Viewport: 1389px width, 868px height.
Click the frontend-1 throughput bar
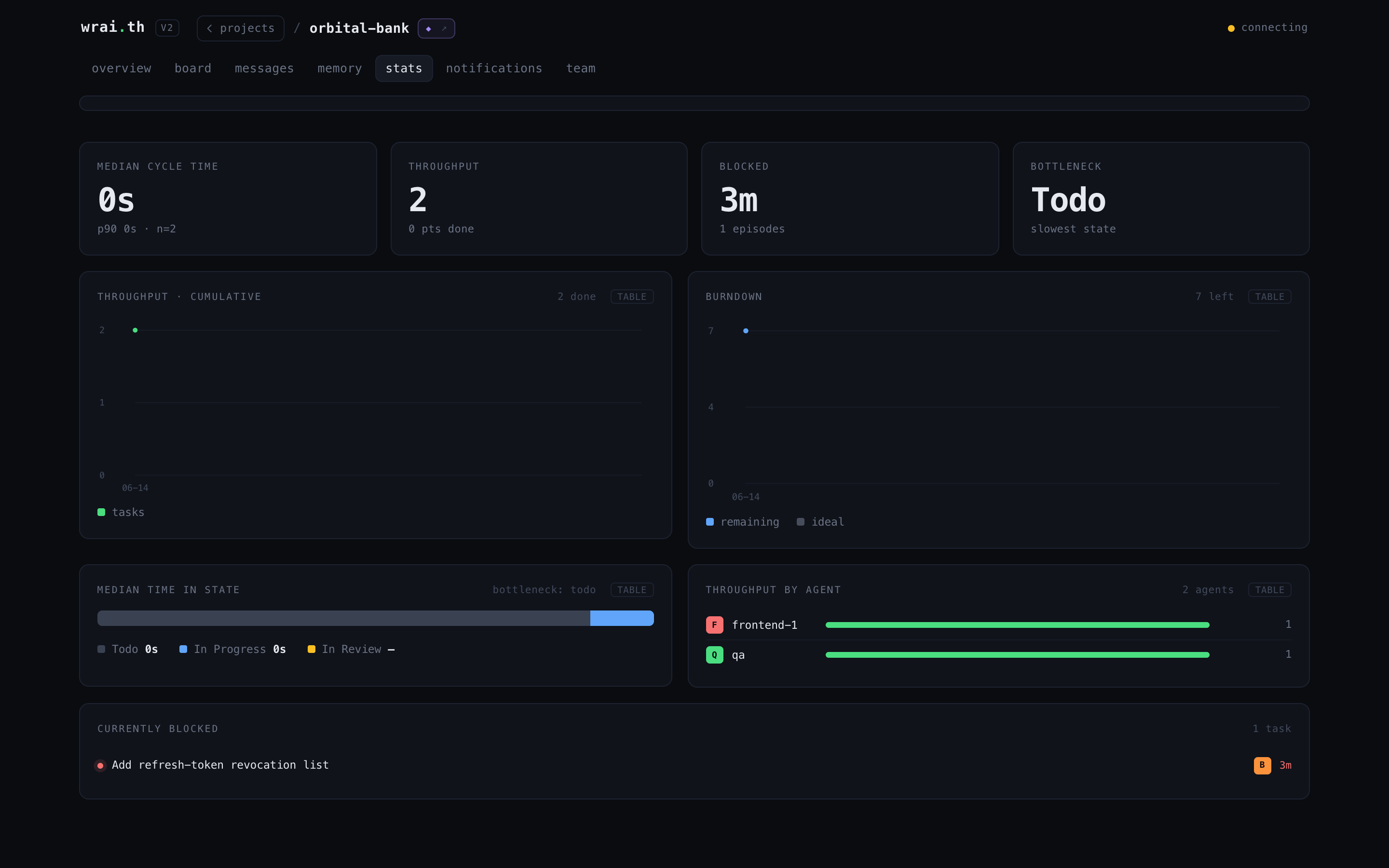pyautogui.click(x=1017, y=624)
